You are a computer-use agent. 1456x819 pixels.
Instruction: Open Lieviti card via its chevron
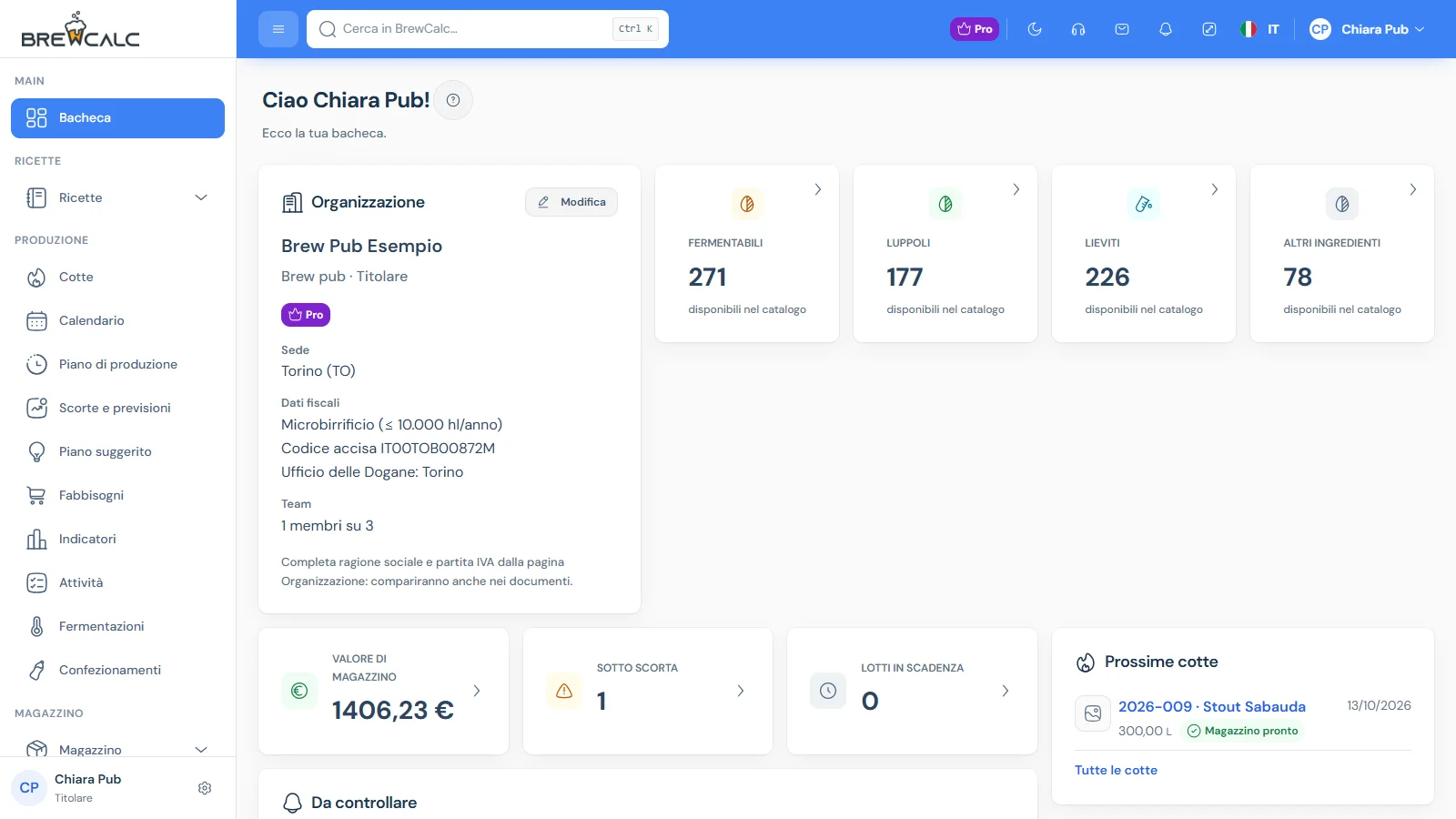pyautogui.click(x=1215, y=189)
